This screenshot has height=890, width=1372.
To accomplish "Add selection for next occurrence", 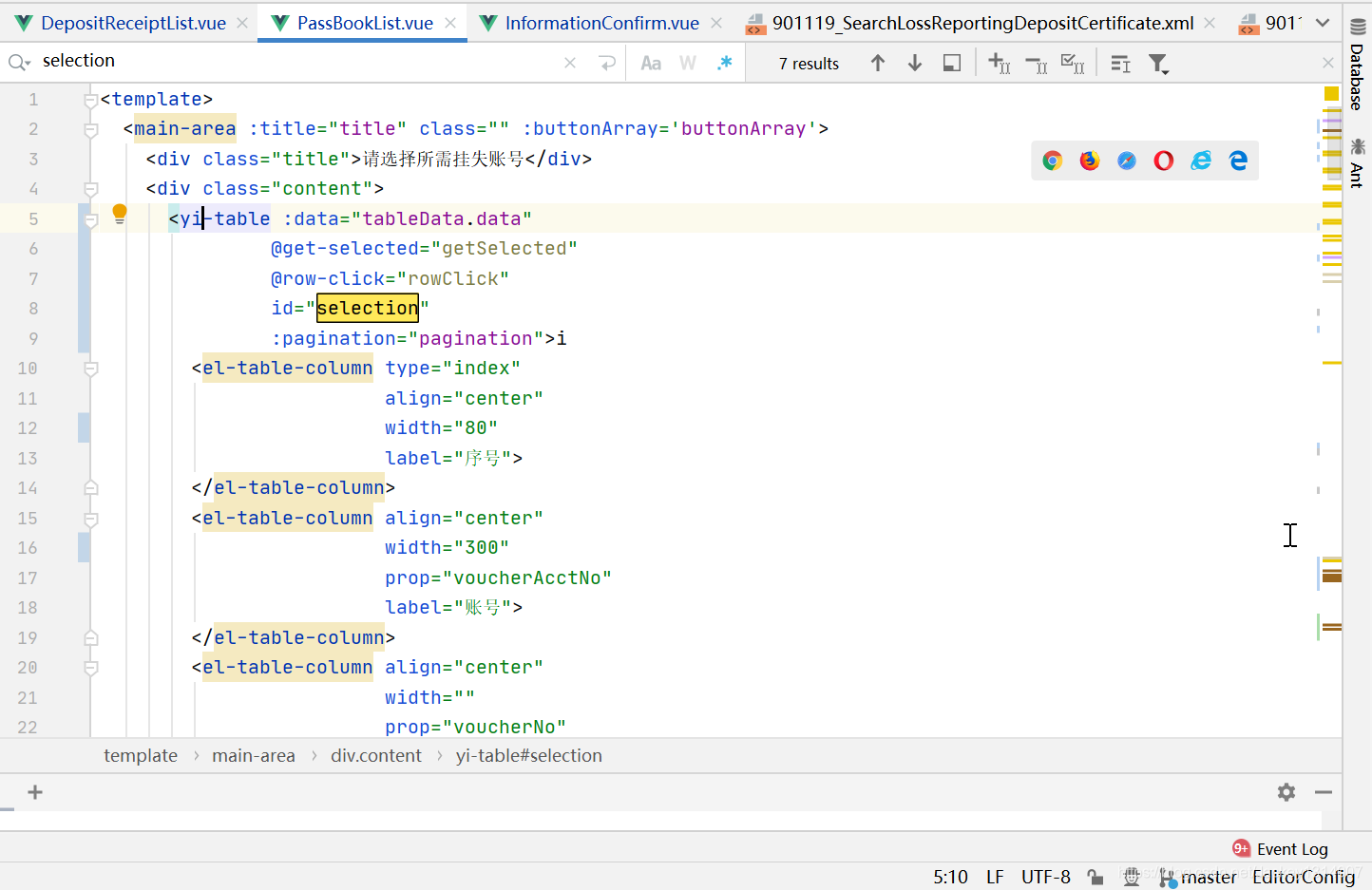I will 999,63.
